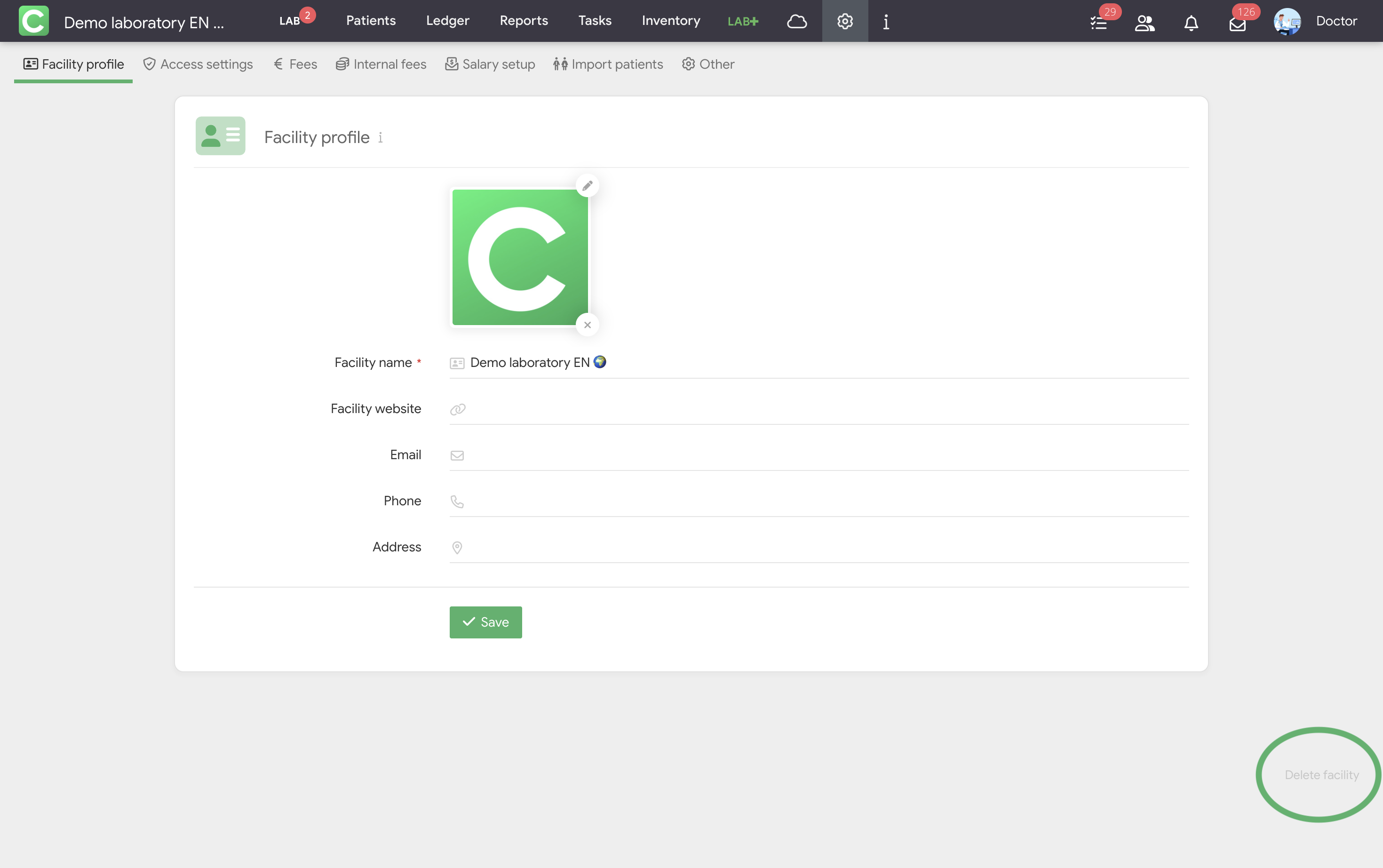
Task: Click the map pin icon in Address field
Action: coord(457,548)
